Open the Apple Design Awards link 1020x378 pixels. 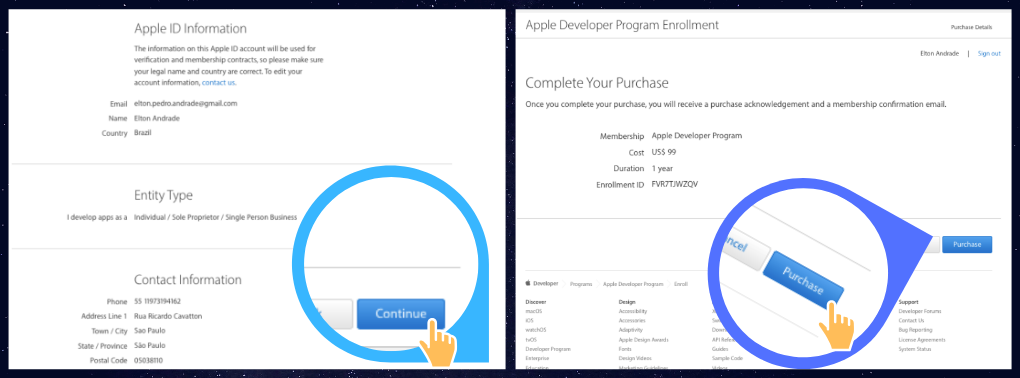[x=643, y=340]
